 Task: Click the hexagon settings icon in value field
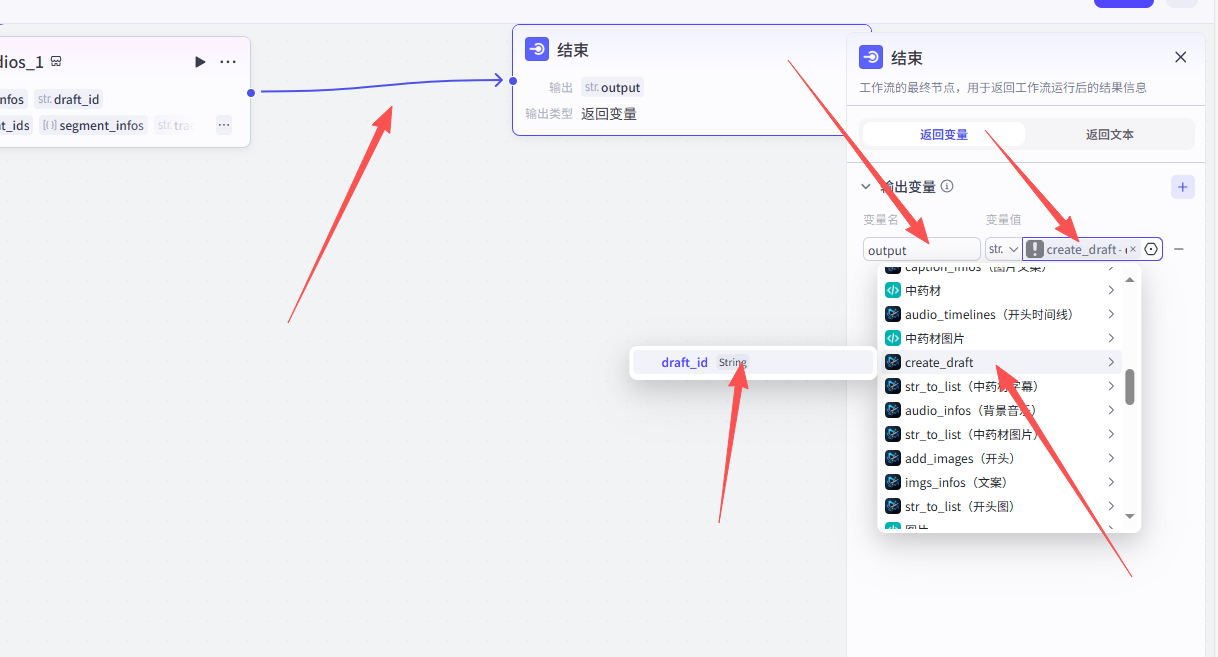1151,249
